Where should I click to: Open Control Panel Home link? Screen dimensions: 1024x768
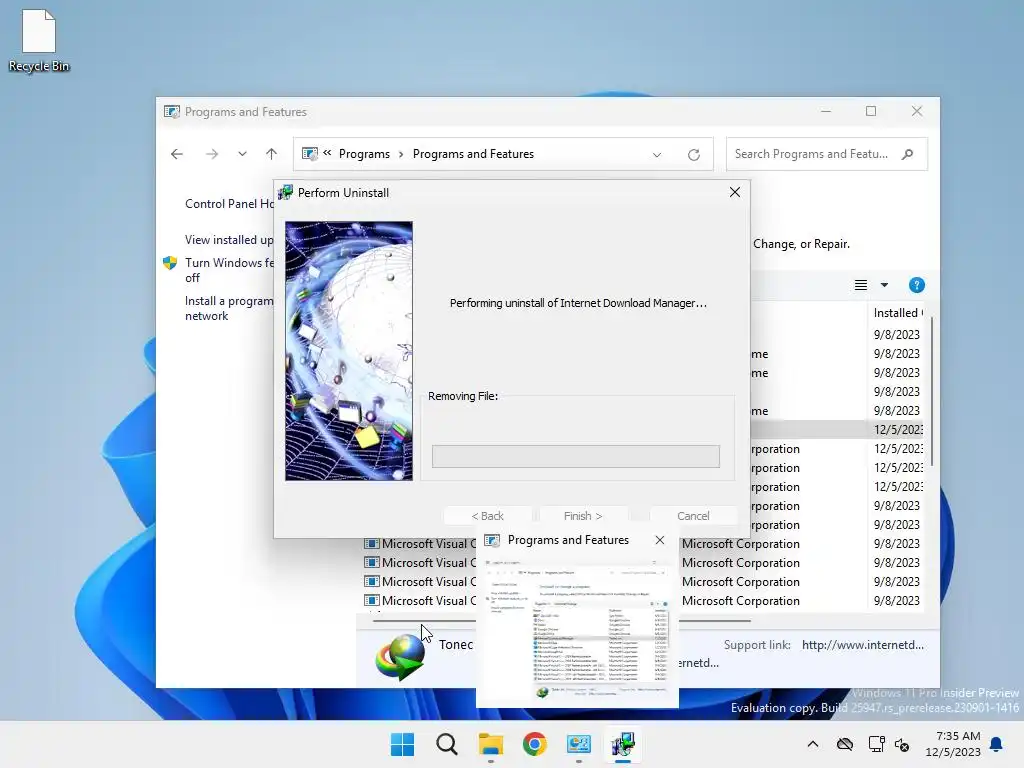point(229,204)
